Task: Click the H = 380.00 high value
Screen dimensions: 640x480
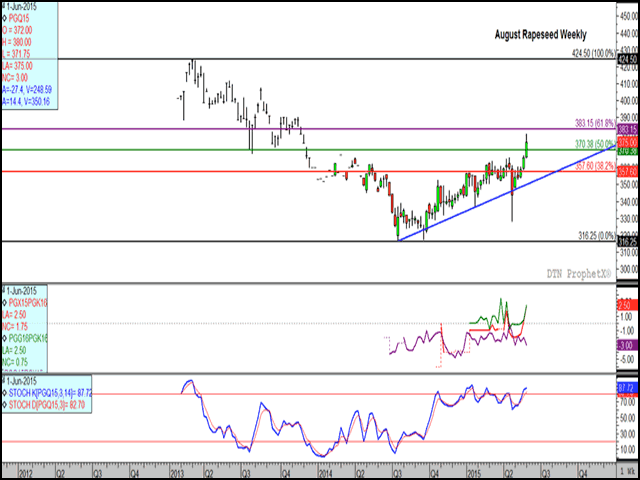Action: click(17, 42)
